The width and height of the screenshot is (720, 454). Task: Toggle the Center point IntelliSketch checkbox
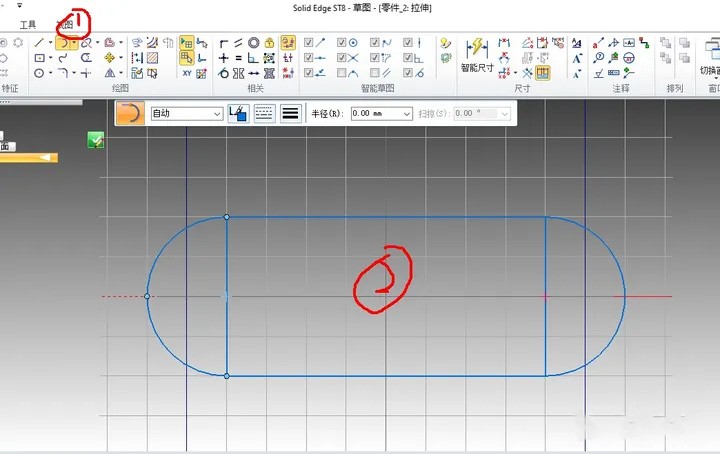point(342,43)
